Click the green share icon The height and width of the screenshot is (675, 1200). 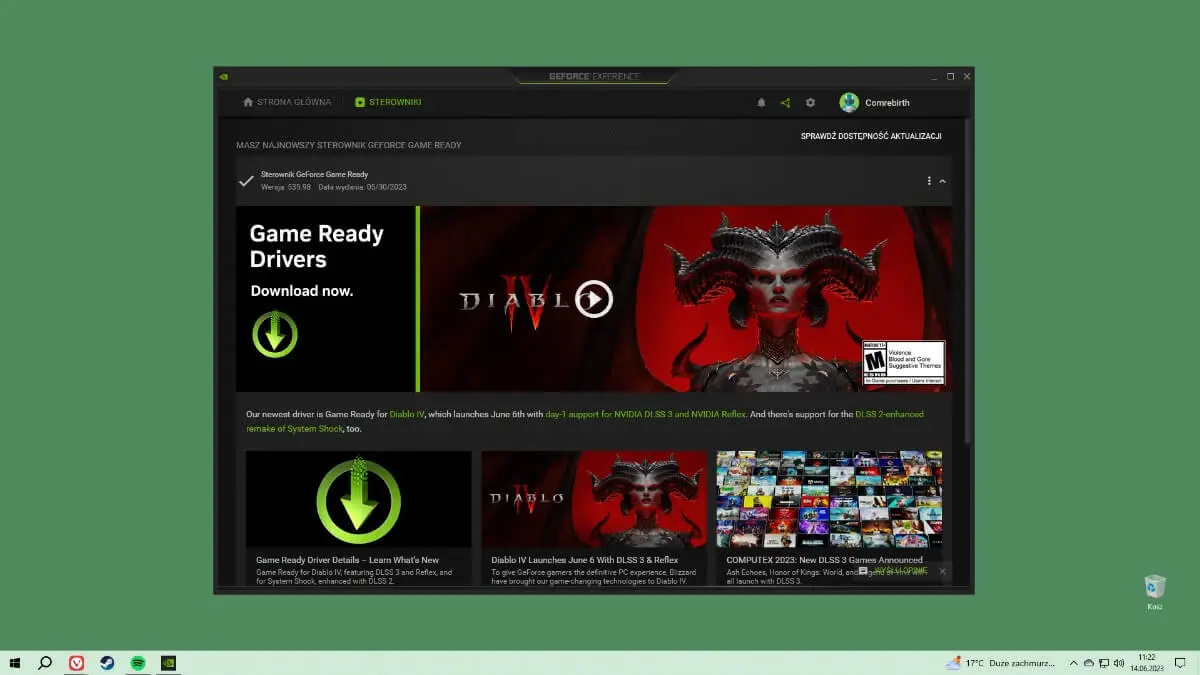tap(785, 103)
